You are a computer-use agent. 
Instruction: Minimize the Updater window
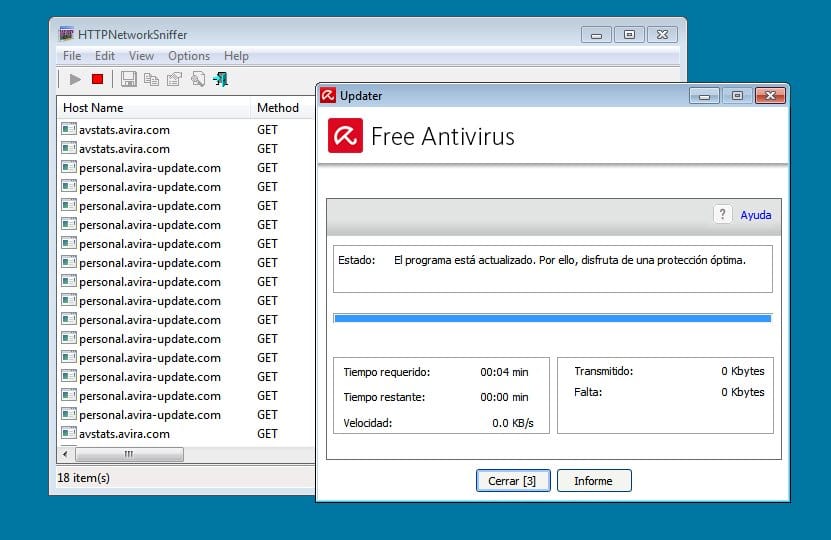pos(704,96)
